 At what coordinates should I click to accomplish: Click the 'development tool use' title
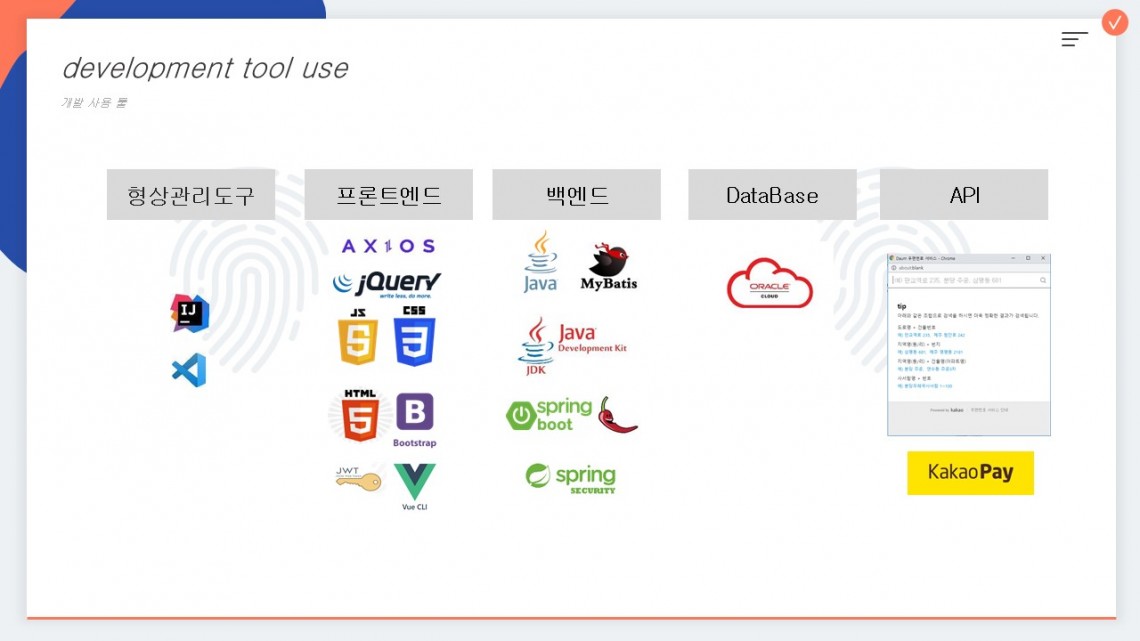[205, 68]
